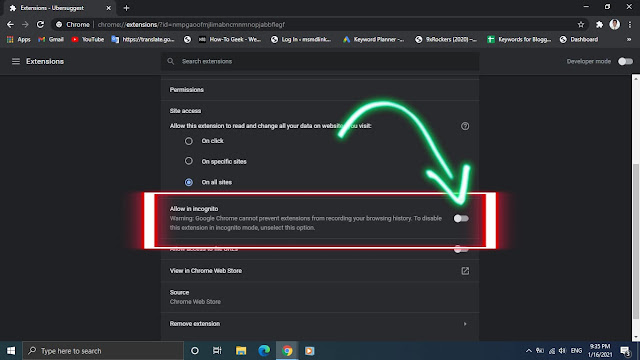Click the taskbar Type here to search box
Viewport: 640px width, 360px height.
[103, 351]
